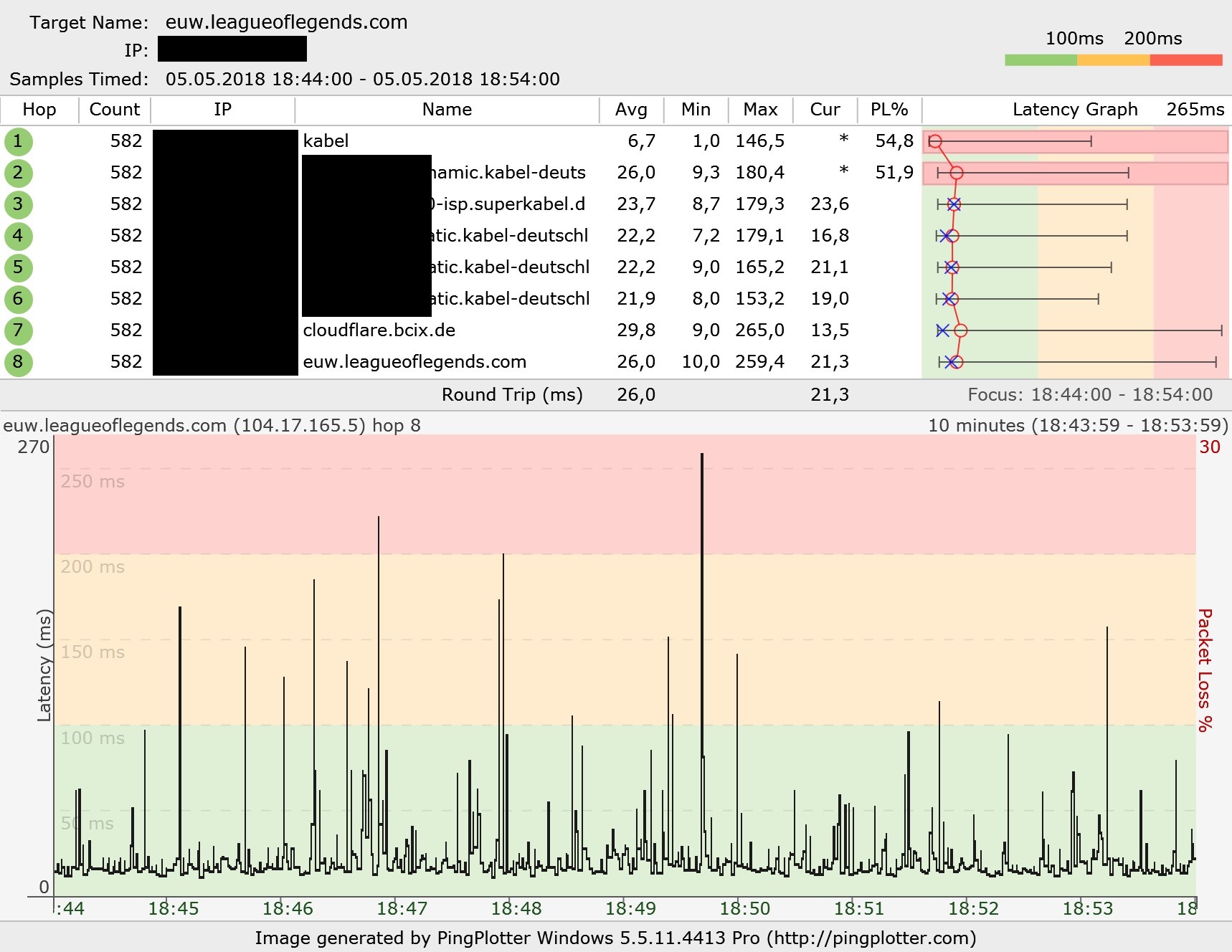Screen dimensions: 1232x952
Task: Click the hop 7 latency marker circle
Action: pos(961,330)
